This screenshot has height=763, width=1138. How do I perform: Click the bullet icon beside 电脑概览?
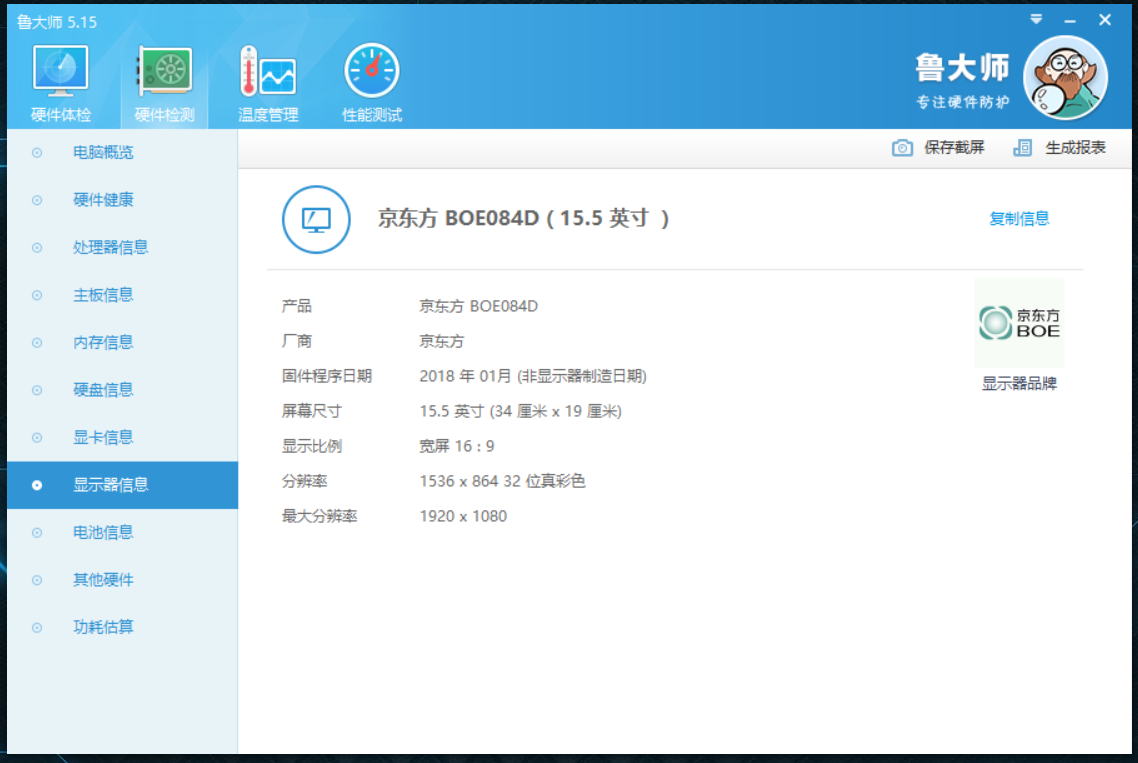37,152
